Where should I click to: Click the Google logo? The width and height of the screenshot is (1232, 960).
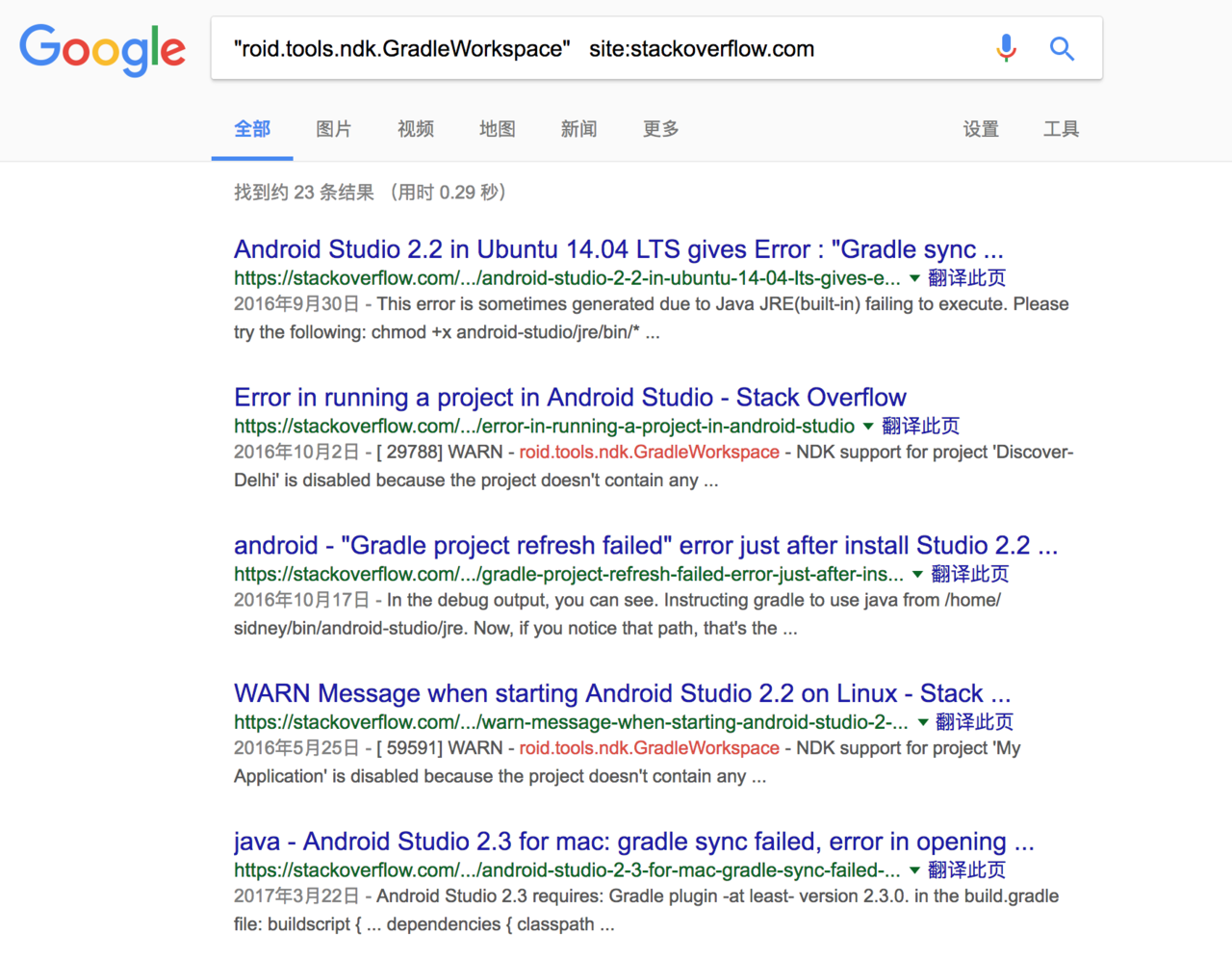click(102, 49)
